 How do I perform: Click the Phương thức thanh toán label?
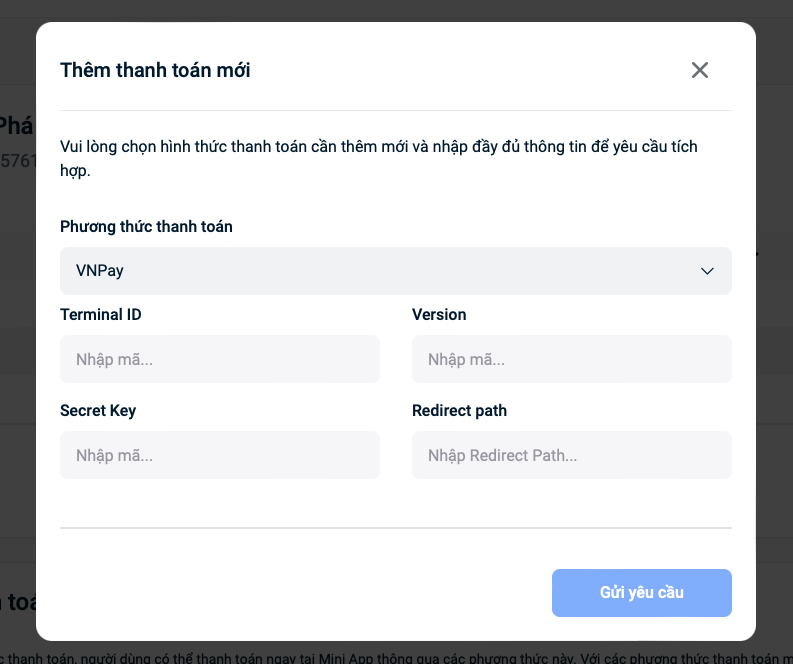click(146, 227)
